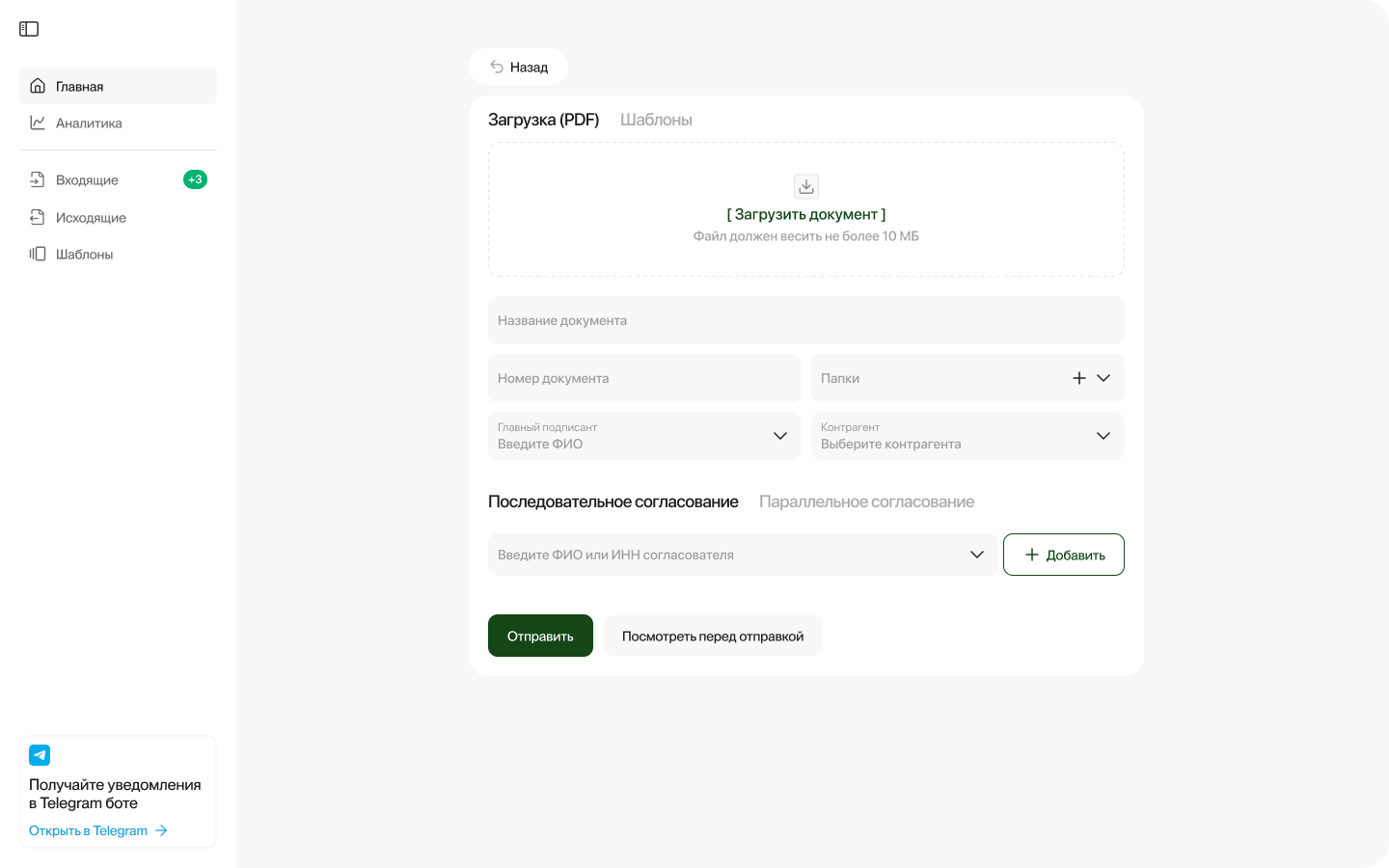Viewport: 1389px width, 868px height.
Task: Click the Исходящие outbox icon
Action: (x=37, y=217)
